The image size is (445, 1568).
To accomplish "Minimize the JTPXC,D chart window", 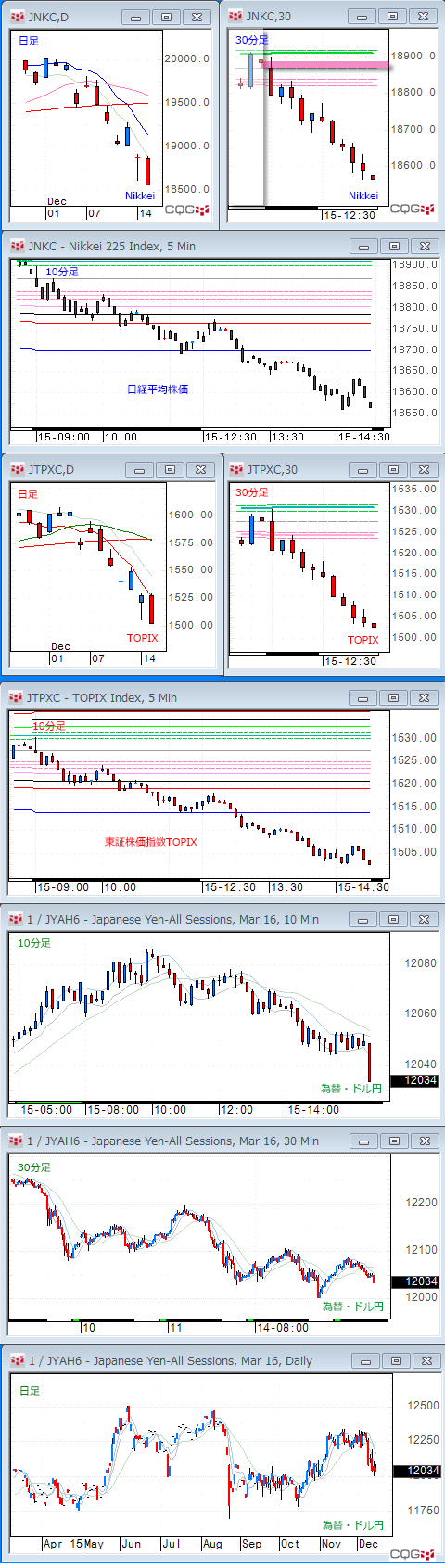I will click(140, 469).
